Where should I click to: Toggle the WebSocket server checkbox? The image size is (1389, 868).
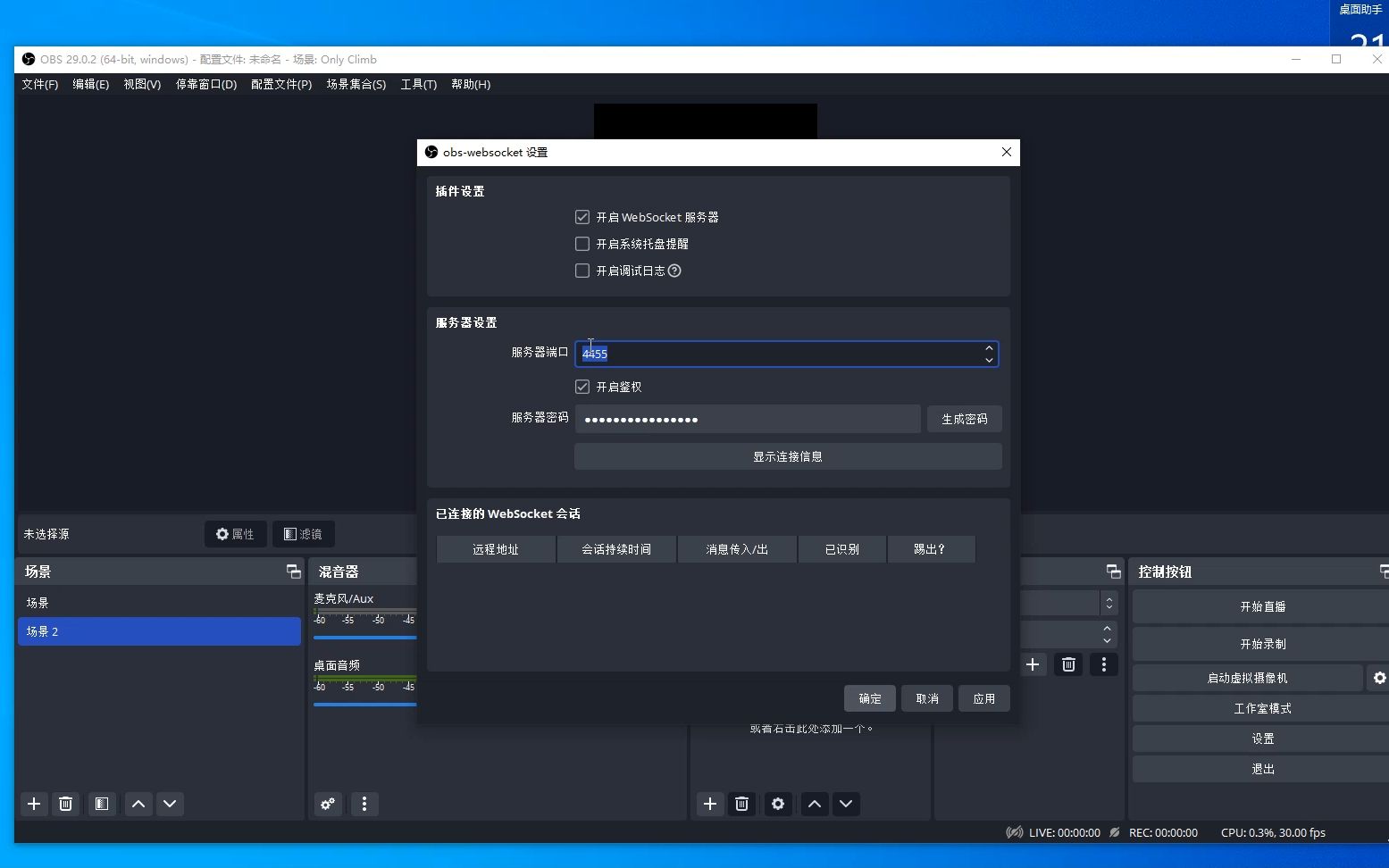(x=582, y=217)
